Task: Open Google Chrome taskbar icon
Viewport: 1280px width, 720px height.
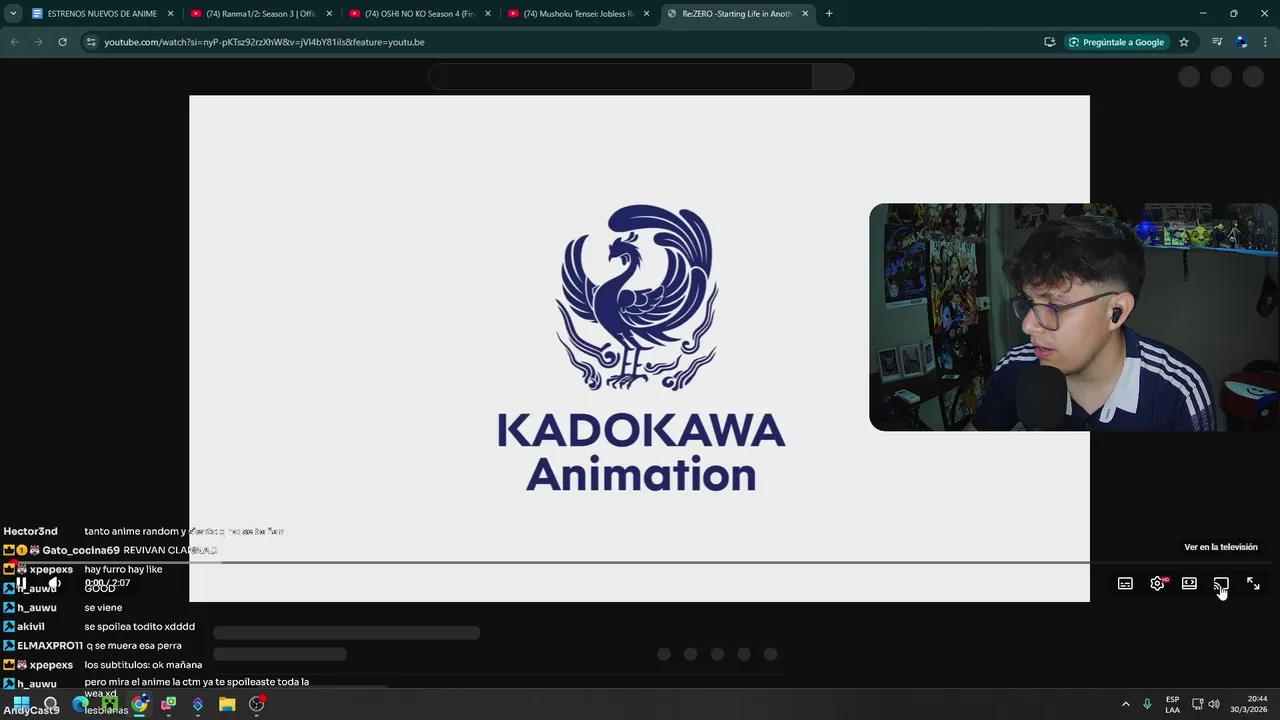Action: pyautogui.click(x=140, y=704)
